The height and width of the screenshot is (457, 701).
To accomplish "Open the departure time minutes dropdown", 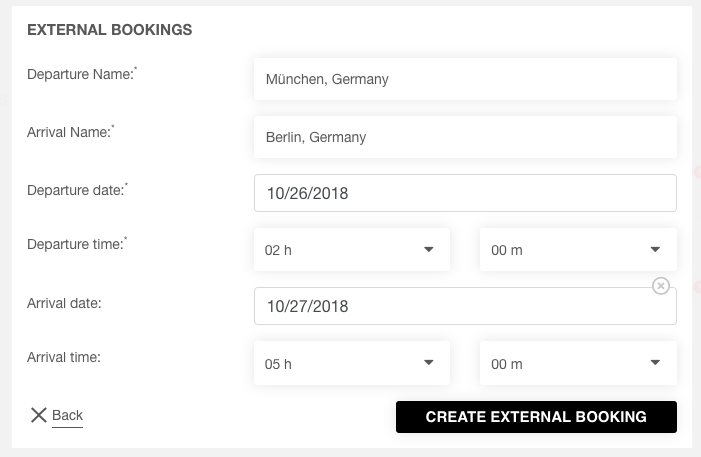I will (578, 250).
